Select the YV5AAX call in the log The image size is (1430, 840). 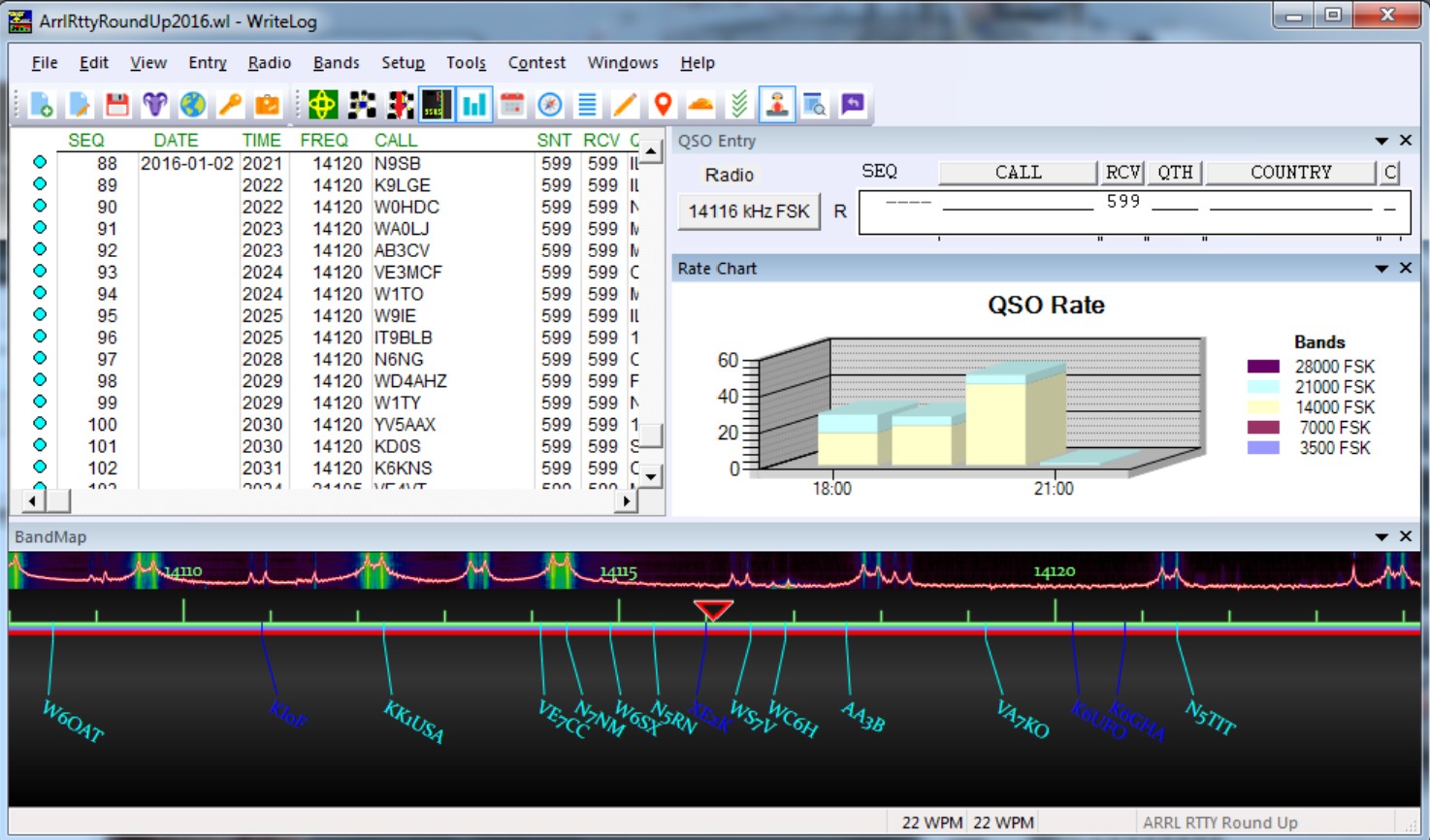[406, 425]
